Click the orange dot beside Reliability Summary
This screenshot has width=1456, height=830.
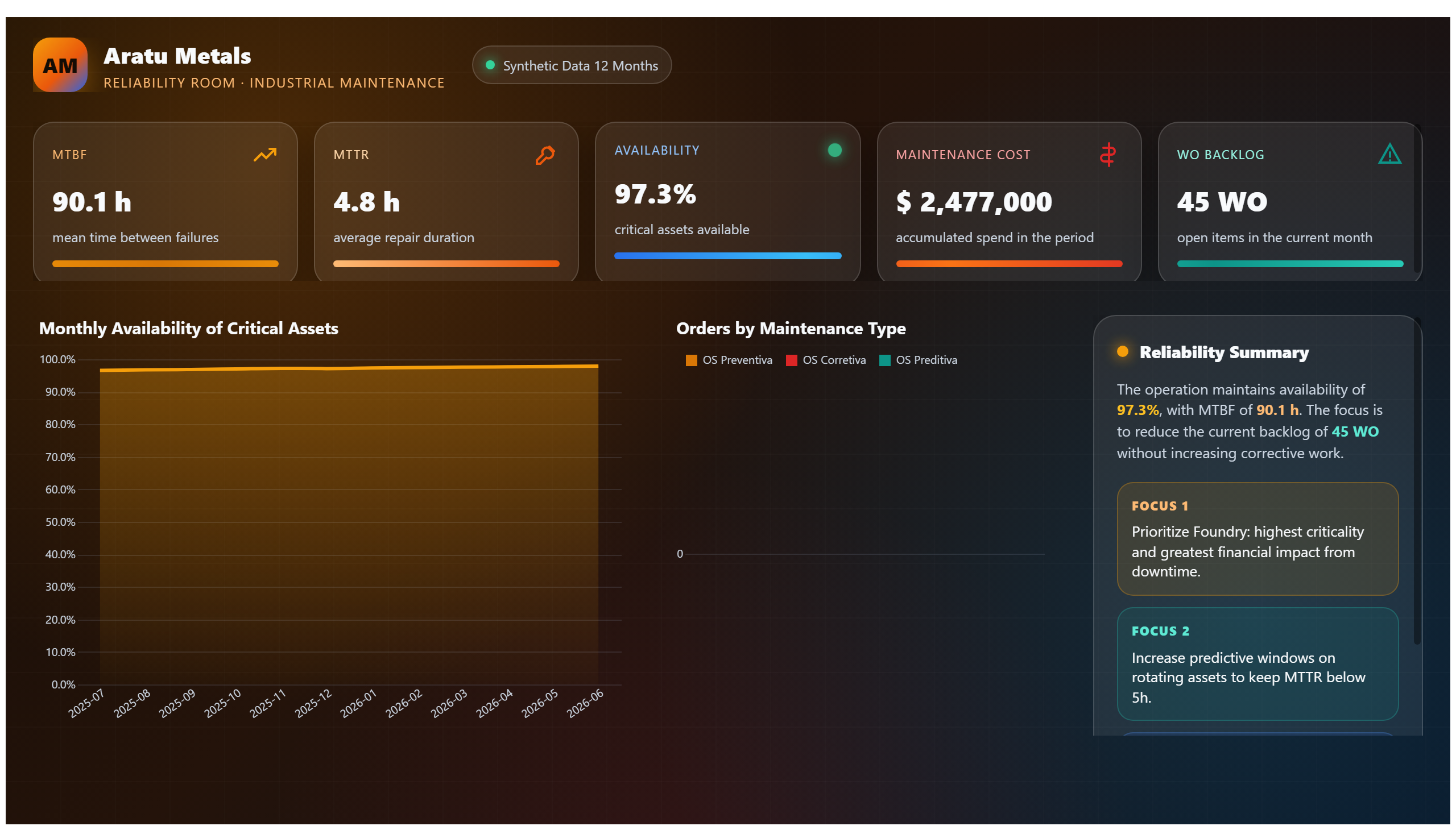coord(1122,352)
